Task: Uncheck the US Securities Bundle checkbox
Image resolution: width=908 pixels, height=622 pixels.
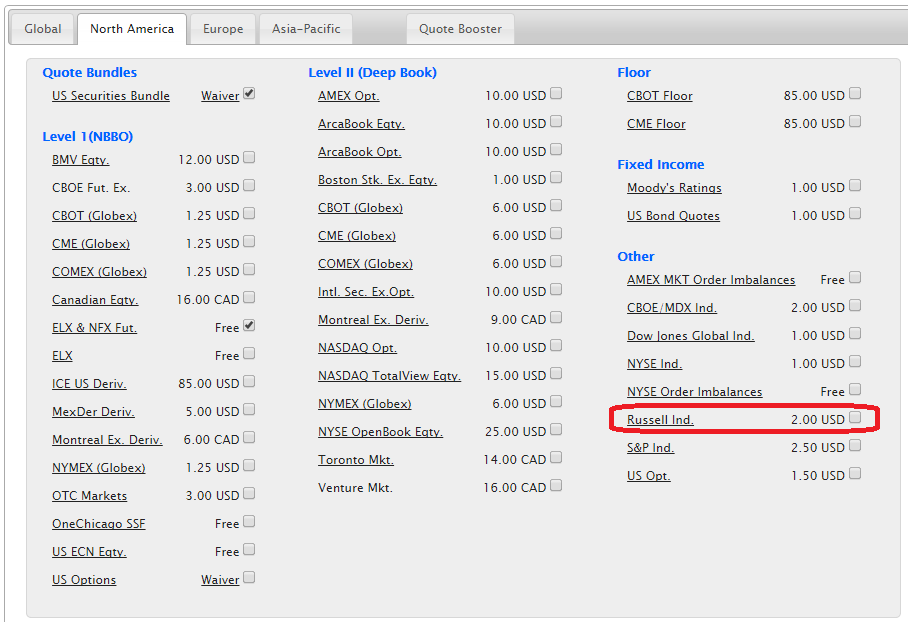Action: coord(249,93)
